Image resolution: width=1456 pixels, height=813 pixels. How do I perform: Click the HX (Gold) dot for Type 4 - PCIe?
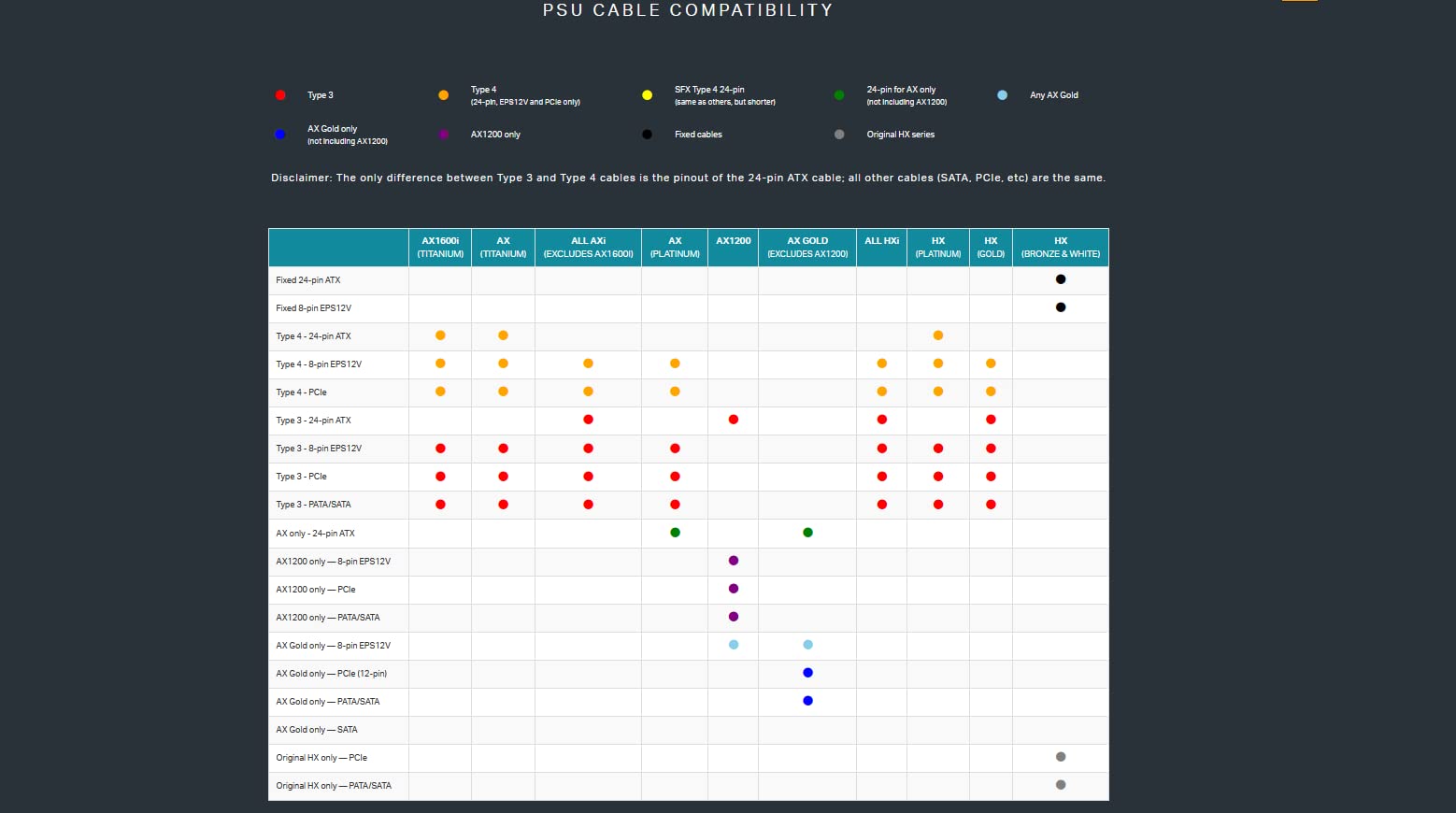[x=991, y=392]
